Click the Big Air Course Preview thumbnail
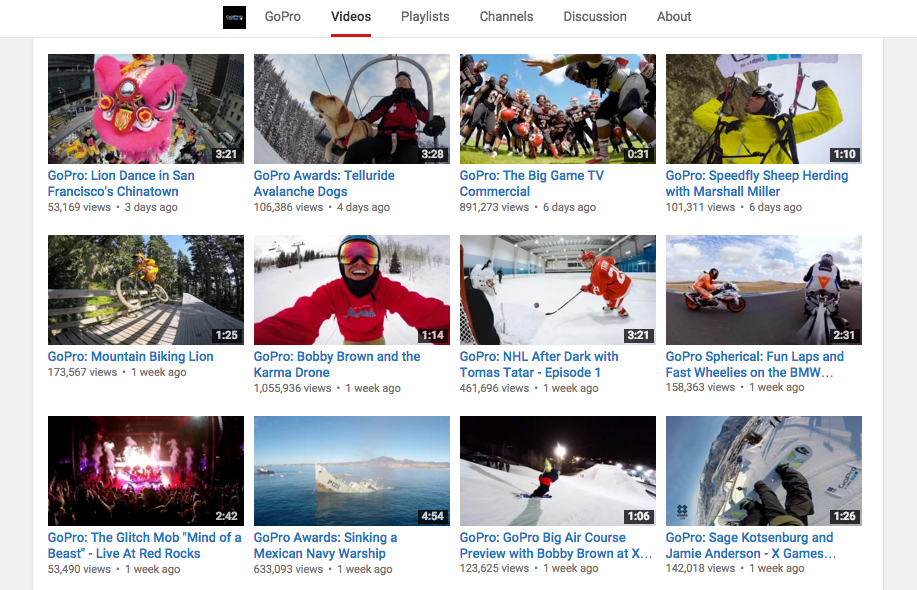This screenshot has width=917, height=590. [x=557, y=471]
